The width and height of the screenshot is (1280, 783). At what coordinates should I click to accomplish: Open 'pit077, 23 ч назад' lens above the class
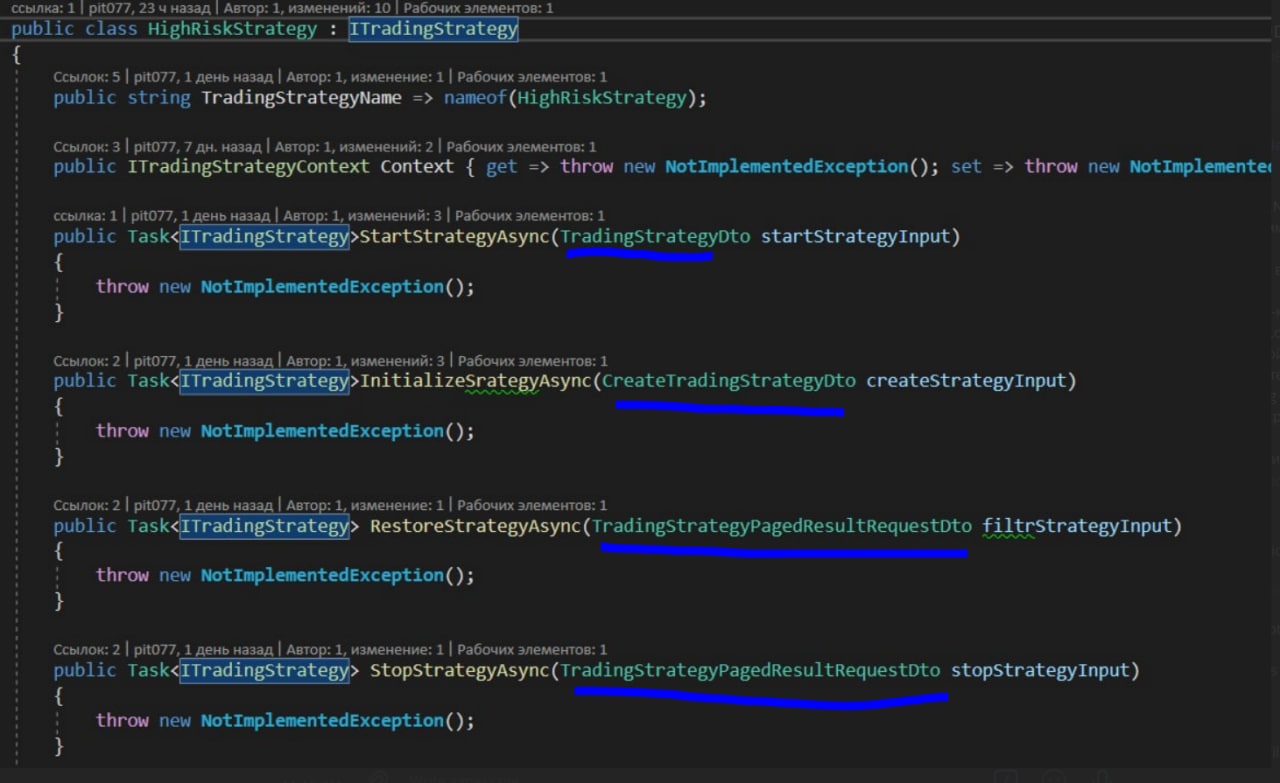149,8
